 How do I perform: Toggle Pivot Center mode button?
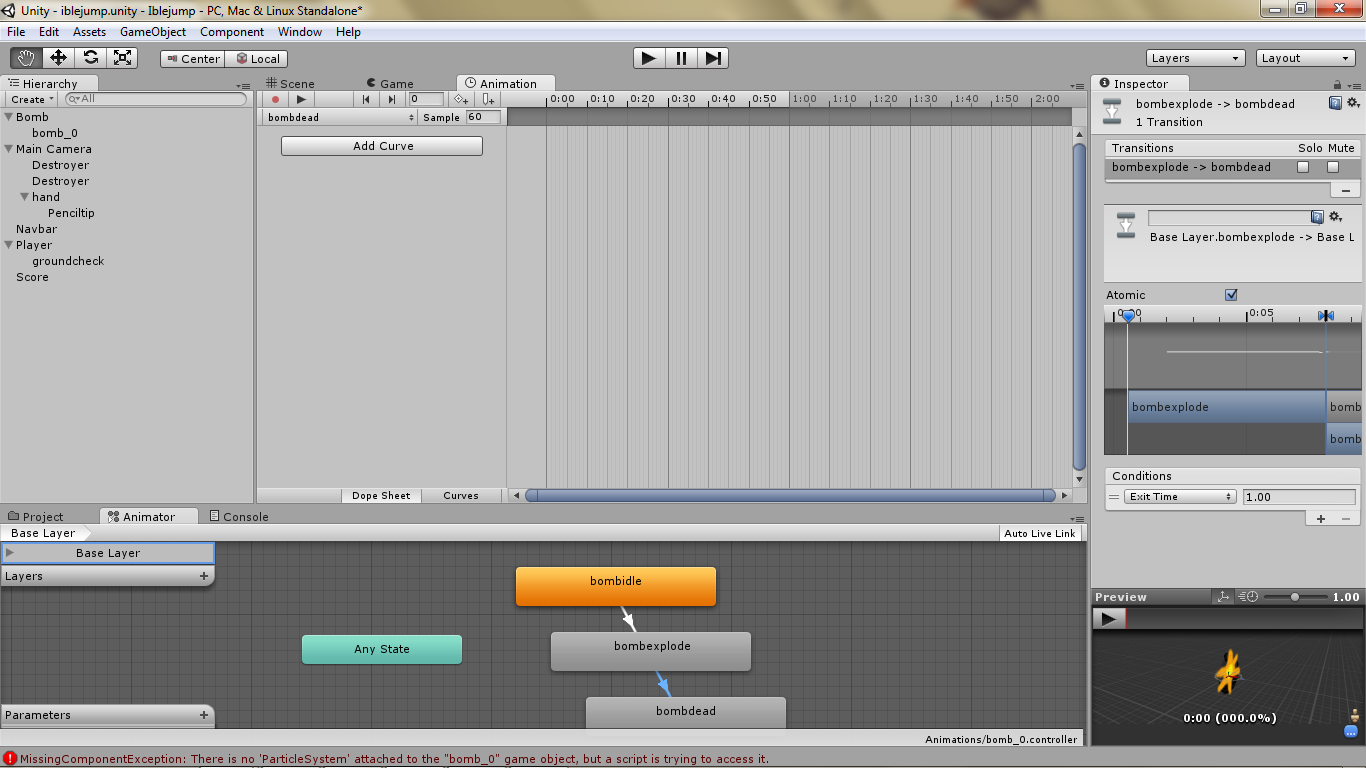point(193,59)
